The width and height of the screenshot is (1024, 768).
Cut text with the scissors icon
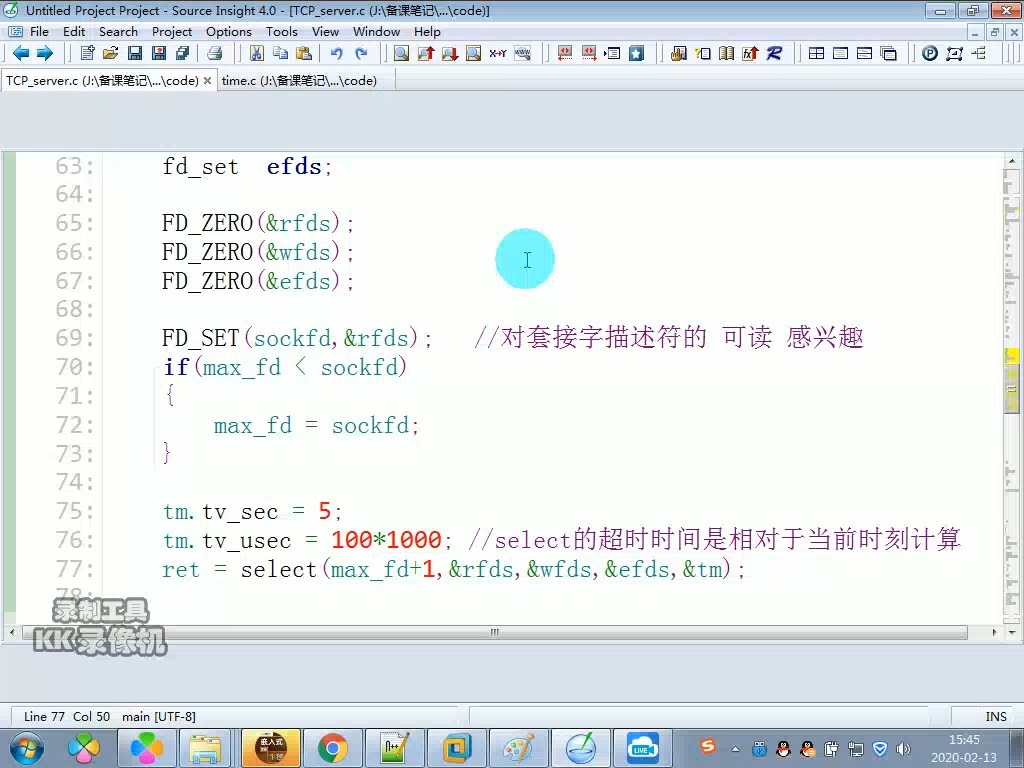(256, 53)
